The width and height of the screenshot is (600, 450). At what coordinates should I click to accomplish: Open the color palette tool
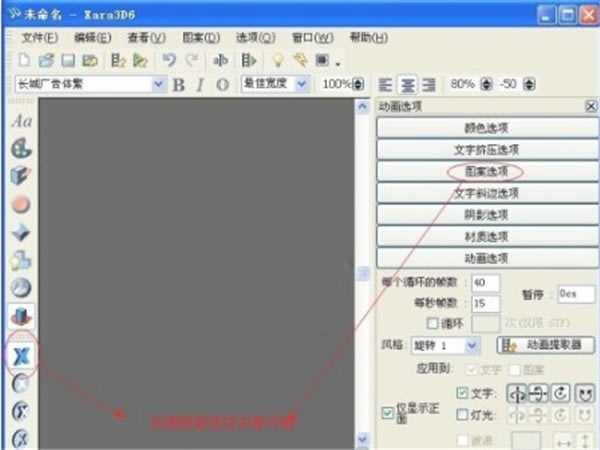[x=21, y=148]
